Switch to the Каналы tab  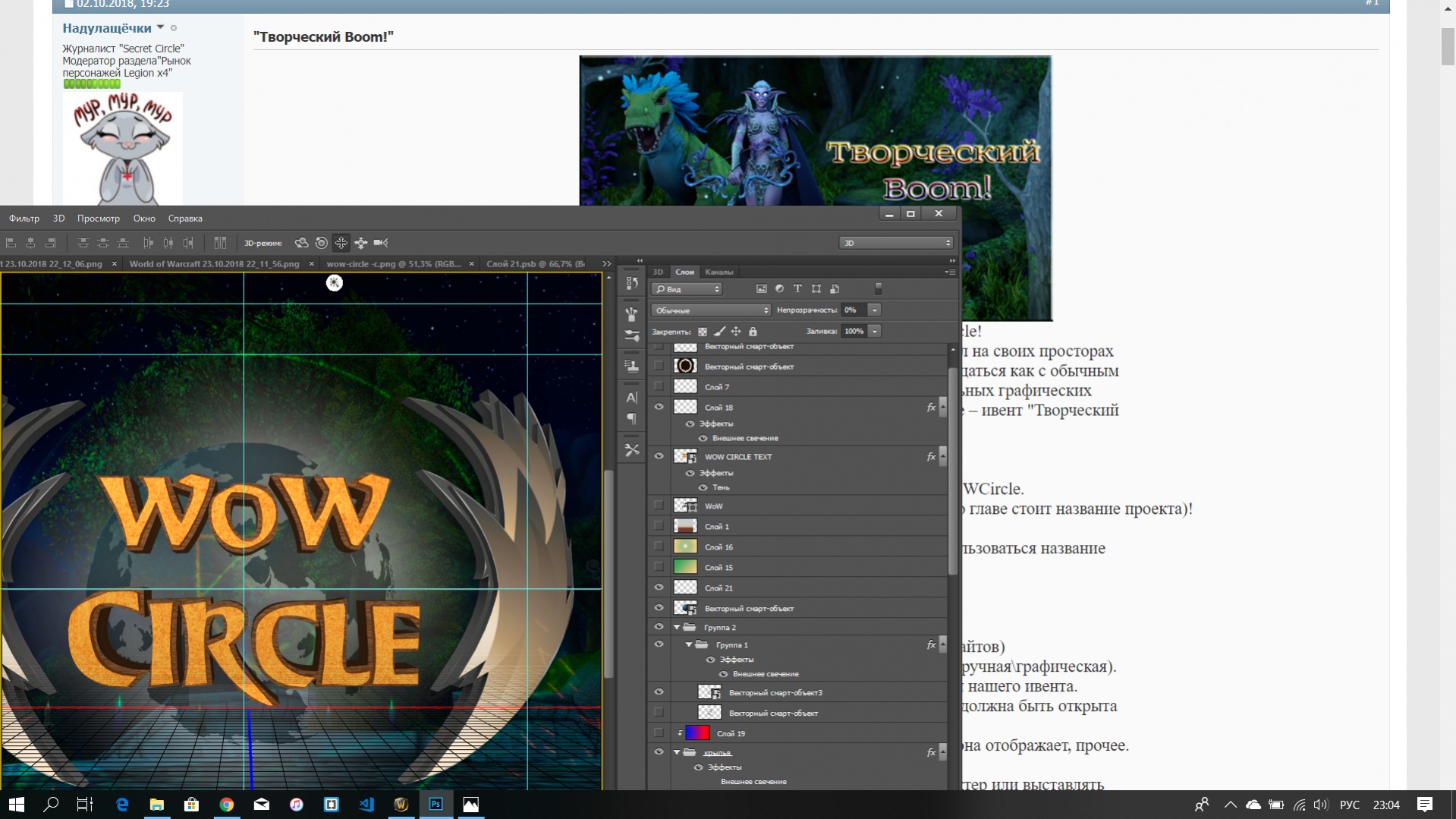[719, 272]
